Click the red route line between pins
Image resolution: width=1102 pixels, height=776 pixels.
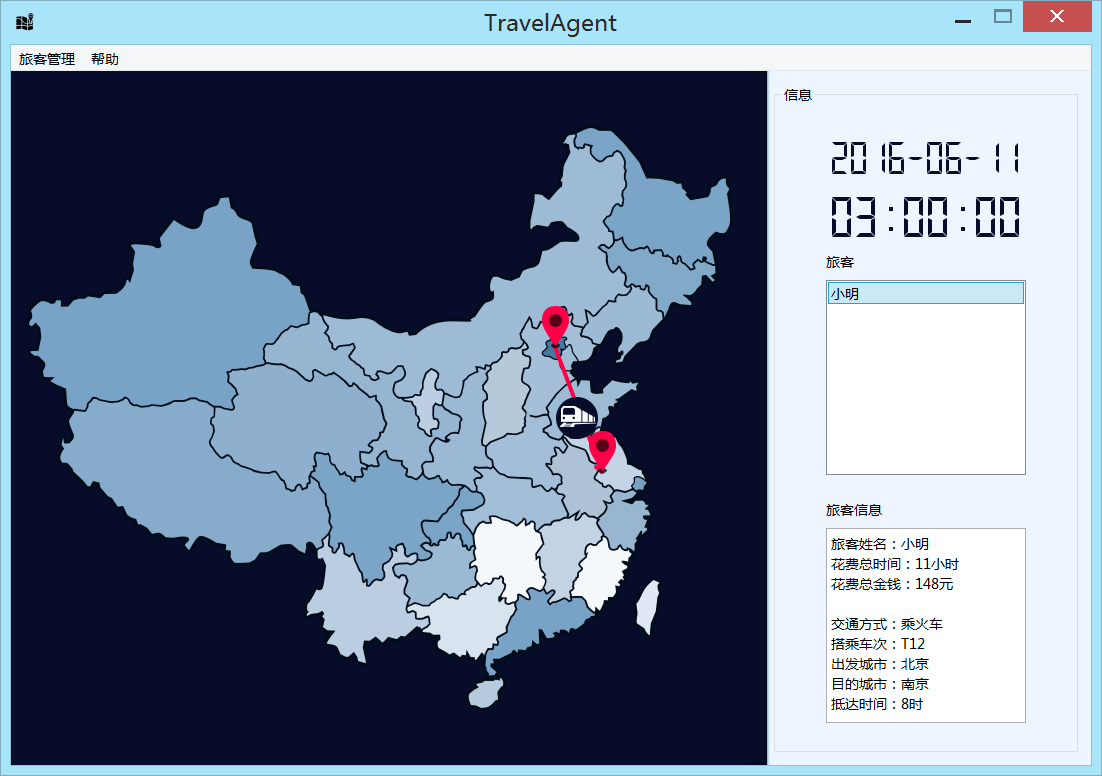coord(564,373)
